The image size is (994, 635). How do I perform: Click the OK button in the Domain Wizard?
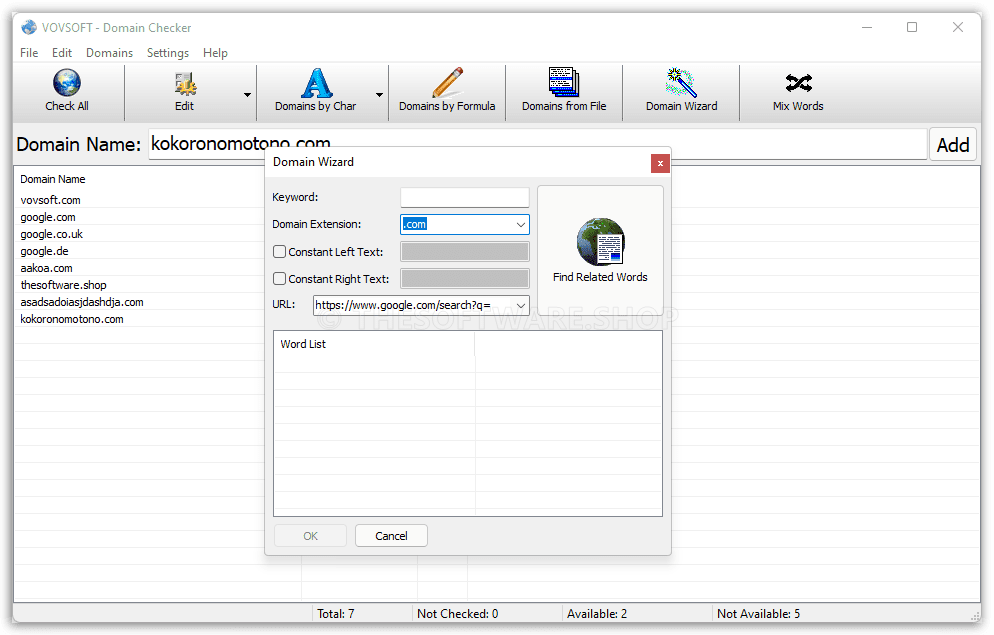[x=310, y=536]
